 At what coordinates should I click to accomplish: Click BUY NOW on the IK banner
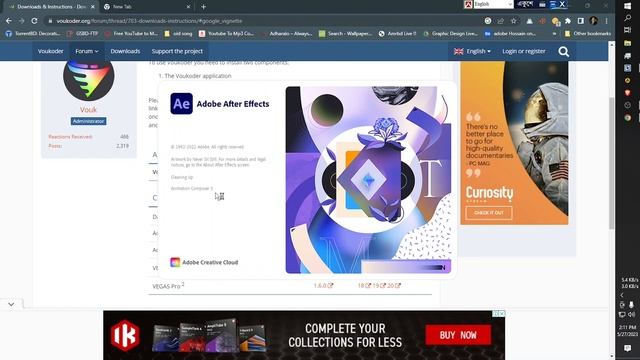458,335
